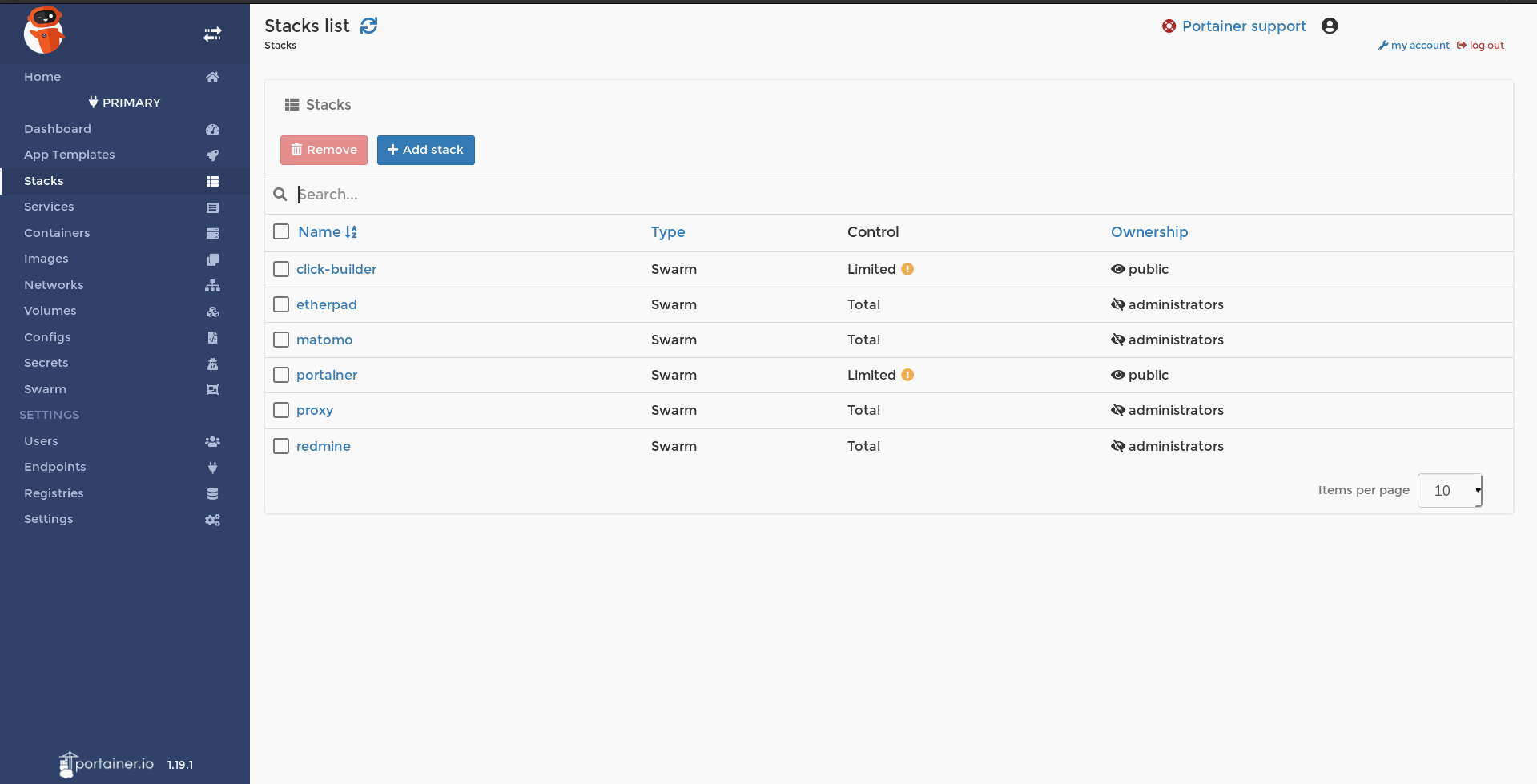This screenshot has width=1537, height=784.
Task: Select the redmine stack checkbox
Action: 281,446
